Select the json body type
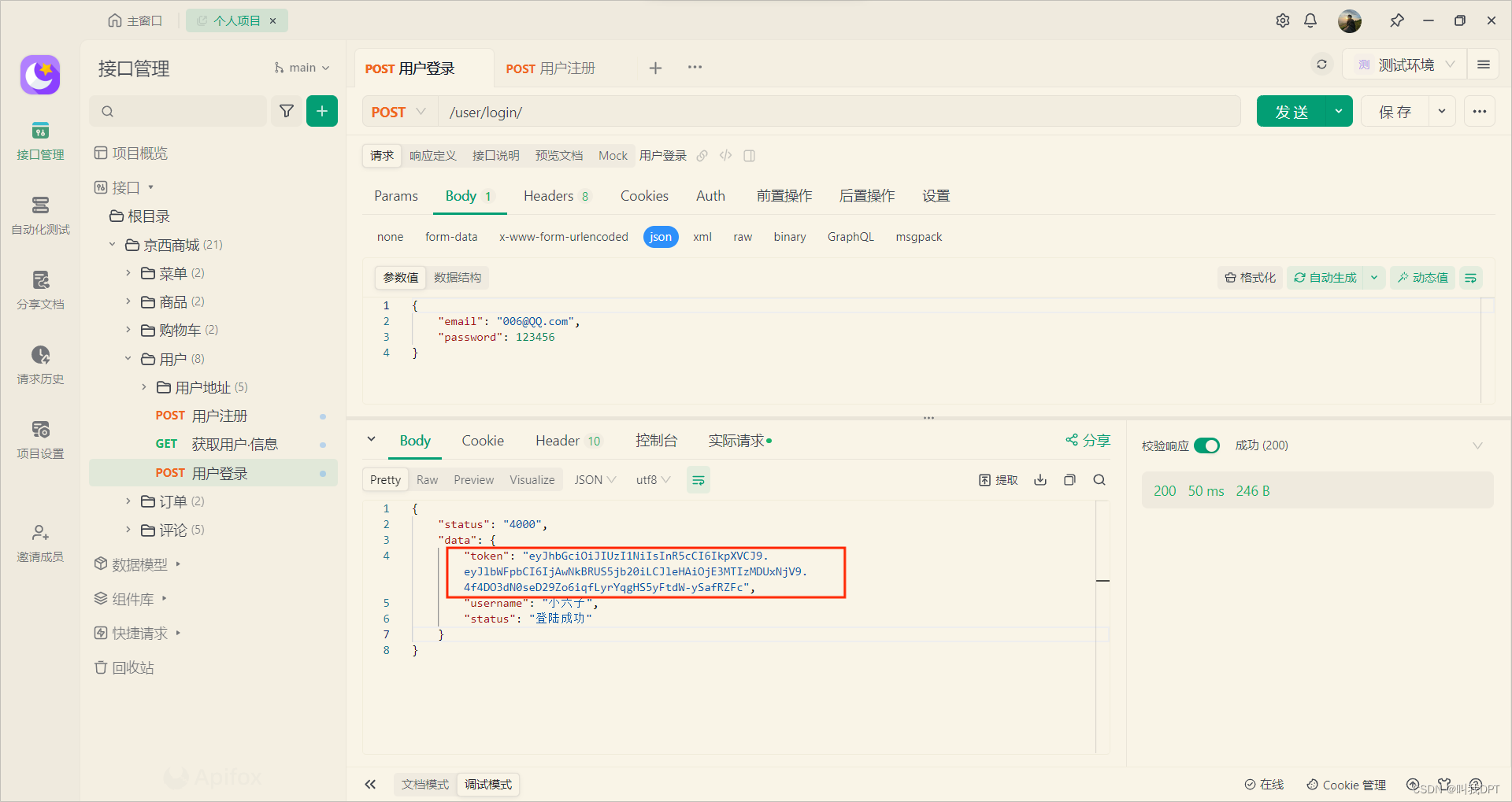1512x802 pixels. click(661, 237)
